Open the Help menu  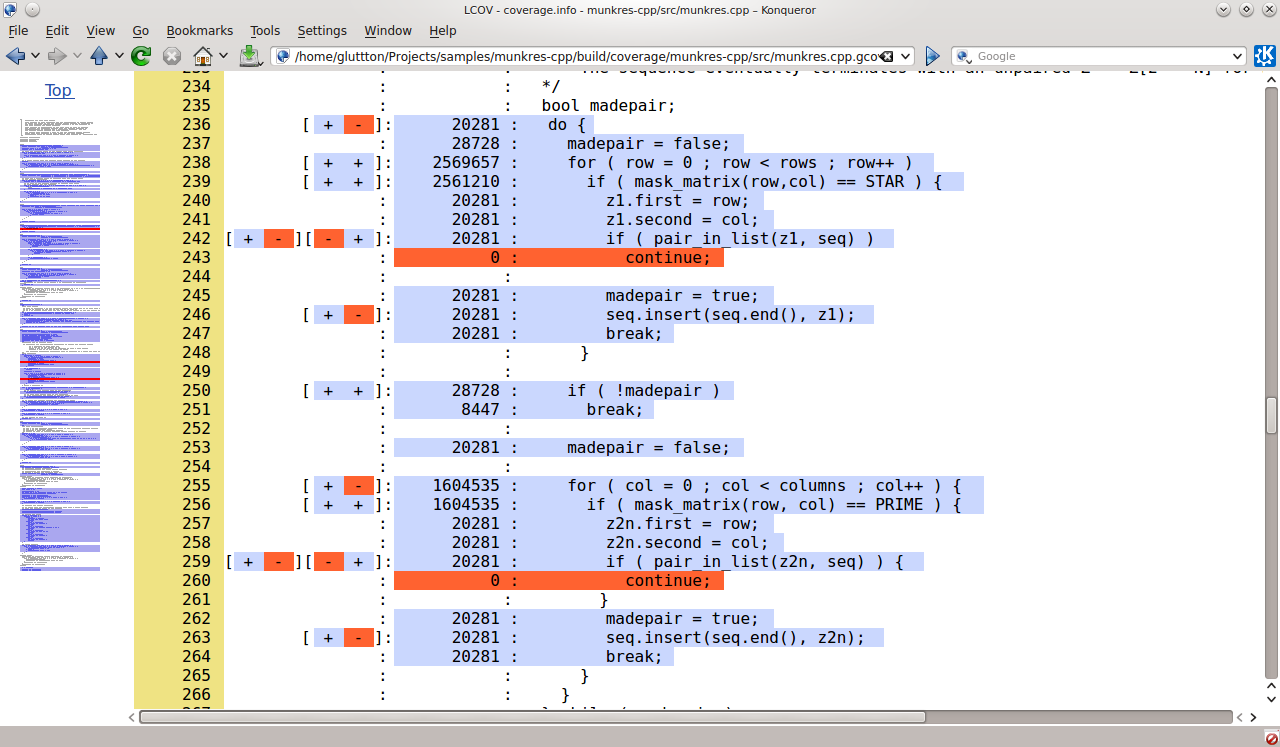[x=442, y=31]
